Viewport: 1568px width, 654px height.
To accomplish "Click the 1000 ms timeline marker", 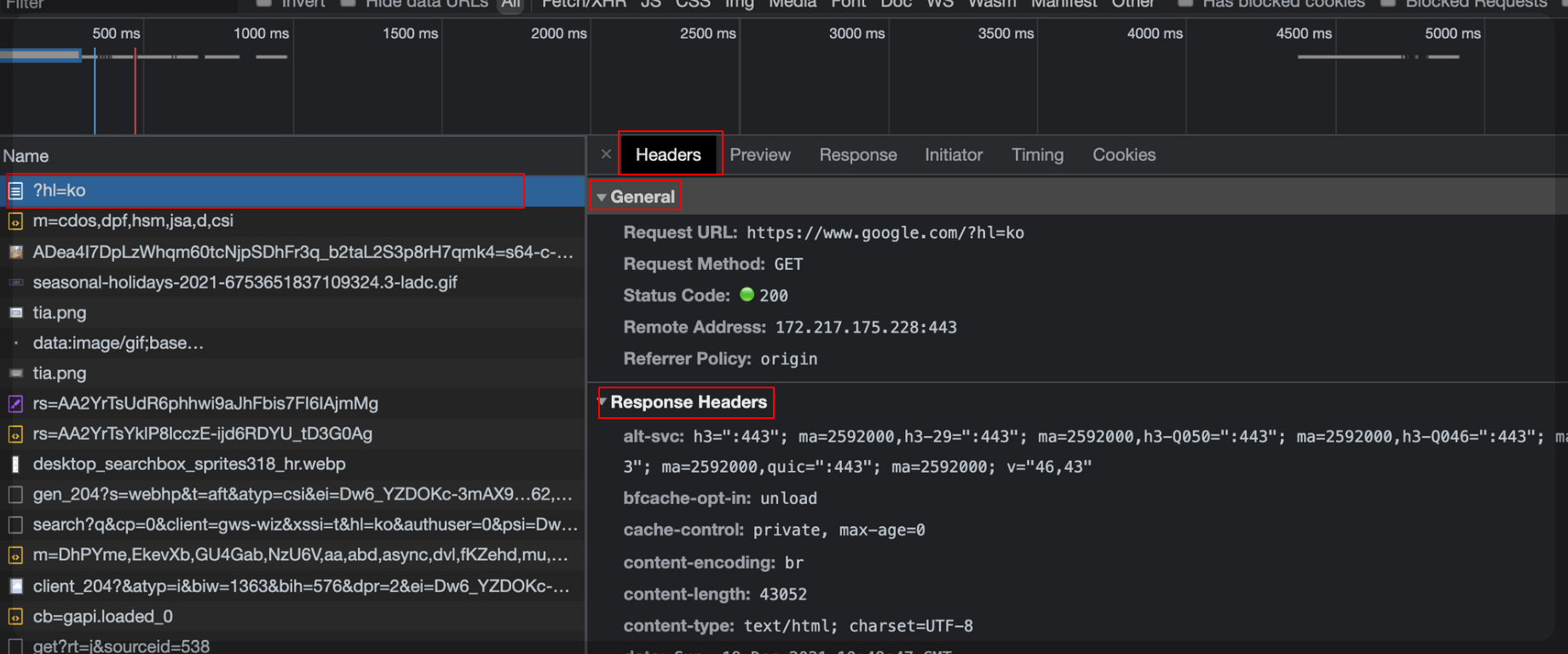I will (x=261, y=33).
